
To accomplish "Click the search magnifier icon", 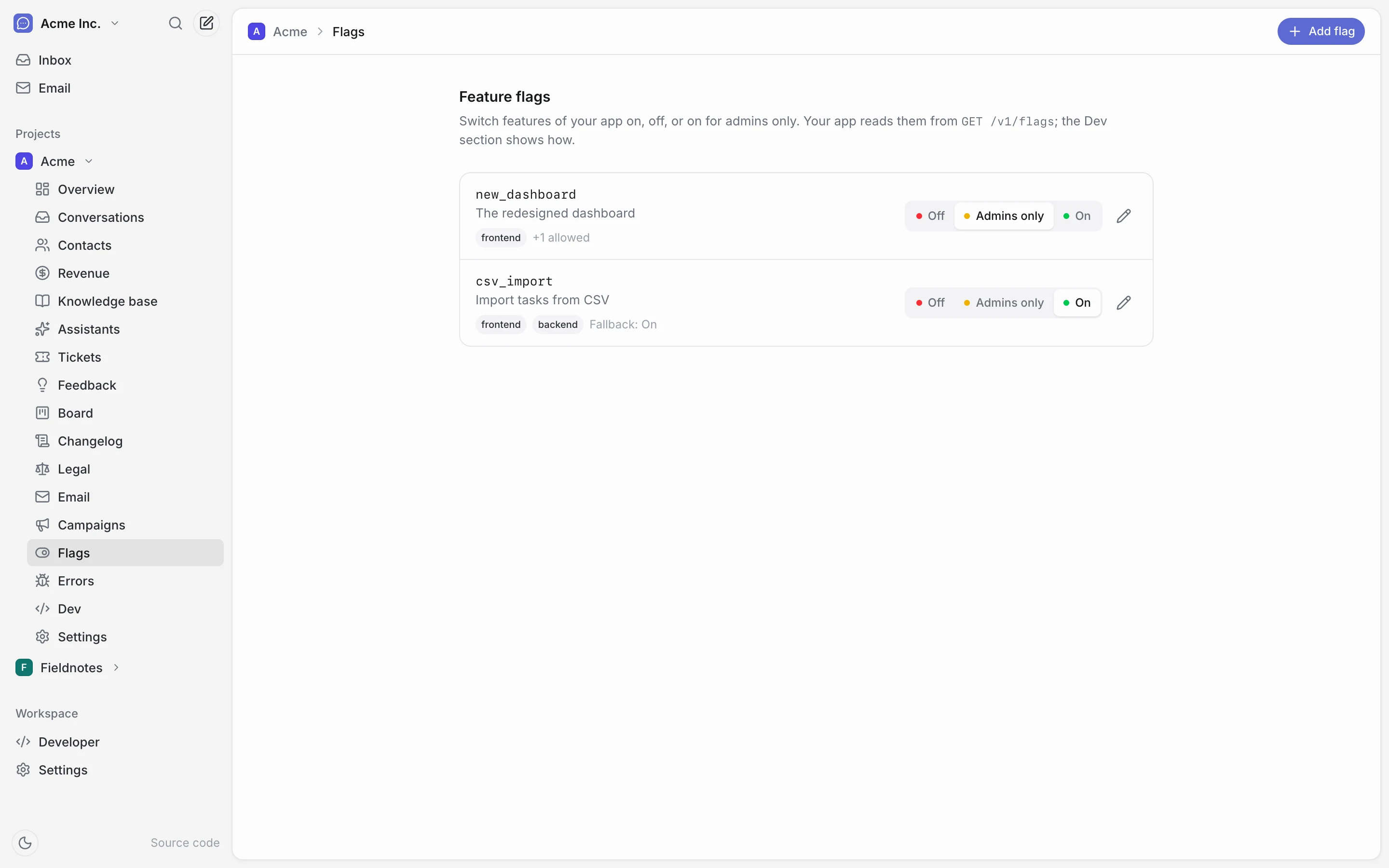I will [x=175, y=24].
